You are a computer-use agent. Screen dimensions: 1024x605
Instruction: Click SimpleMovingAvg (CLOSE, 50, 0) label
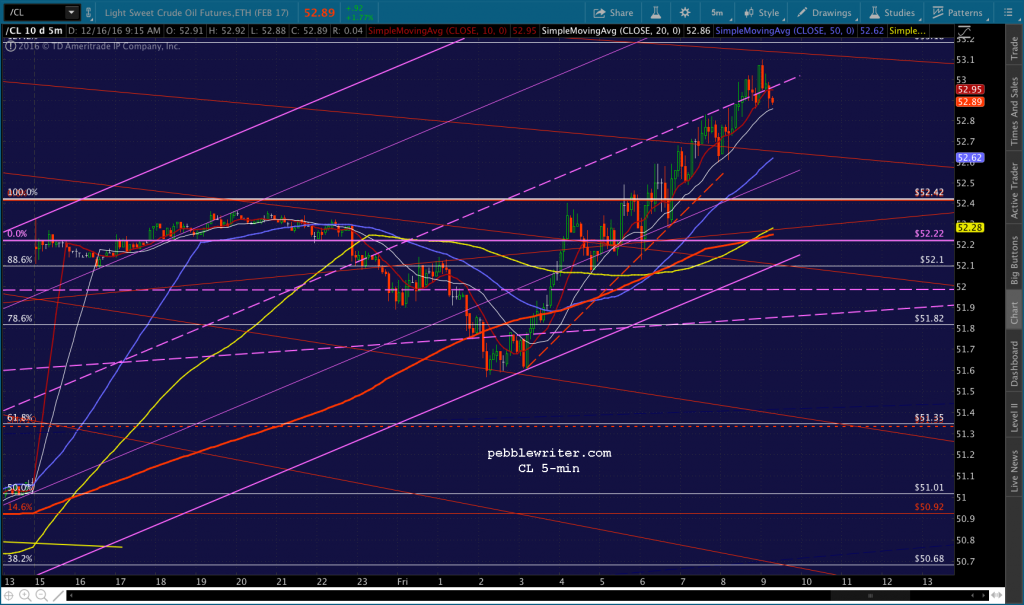point(785,31)
